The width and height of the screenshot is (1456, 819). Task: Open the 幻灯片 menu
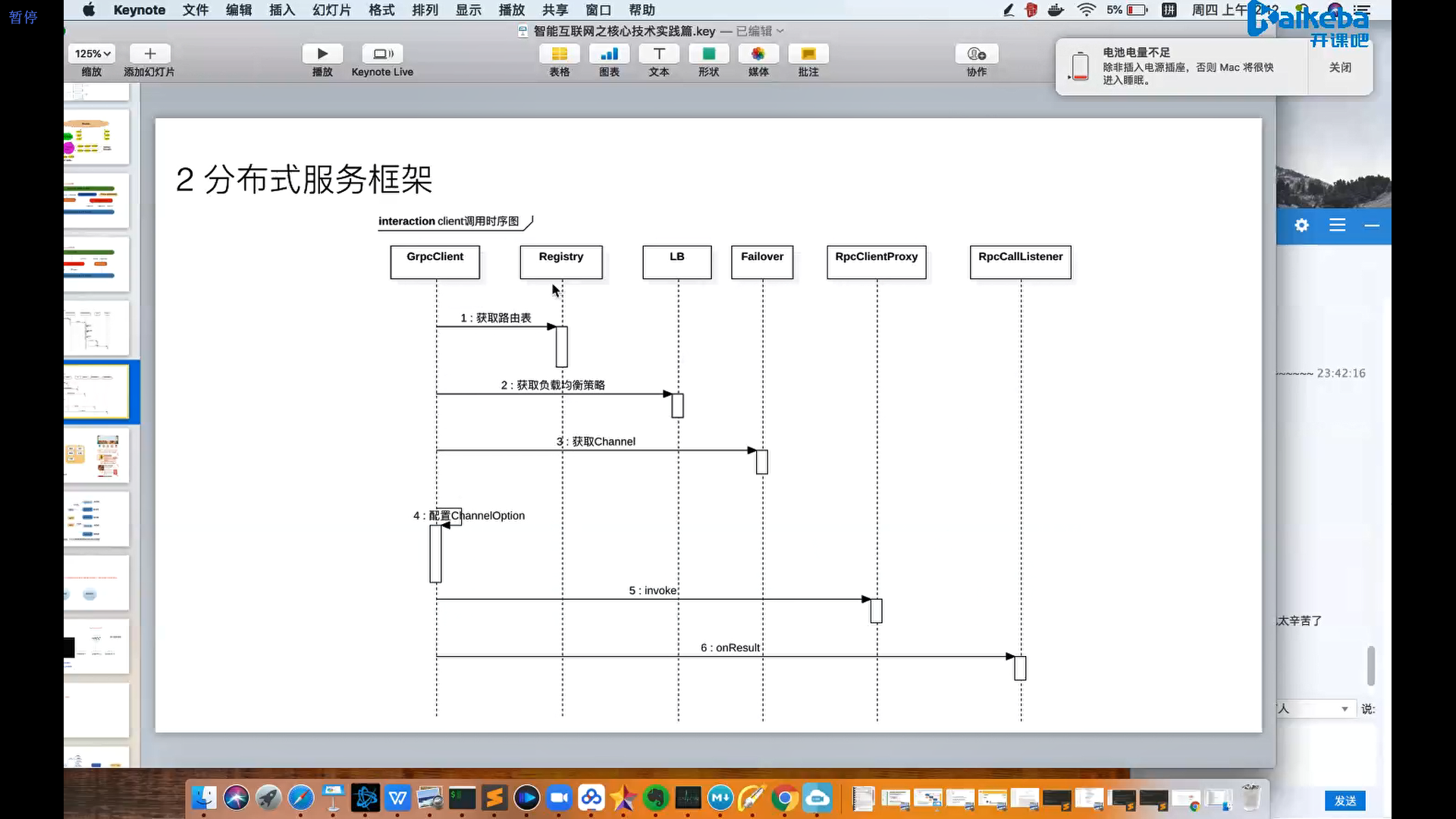tap(331, 10)
